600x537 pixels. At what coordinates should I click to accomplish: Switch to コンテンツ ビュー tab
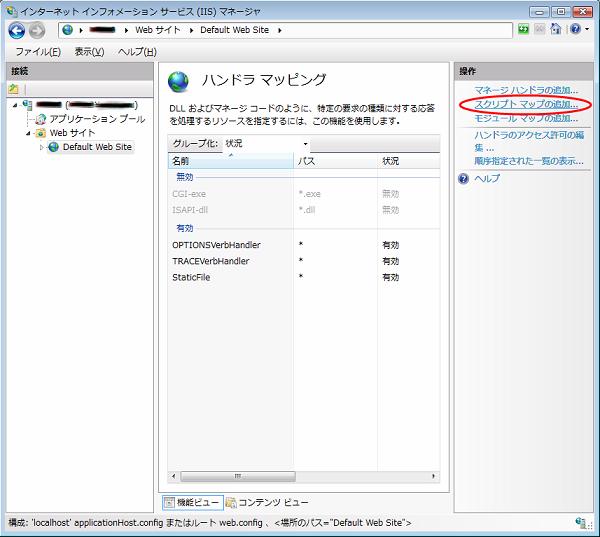267,503
